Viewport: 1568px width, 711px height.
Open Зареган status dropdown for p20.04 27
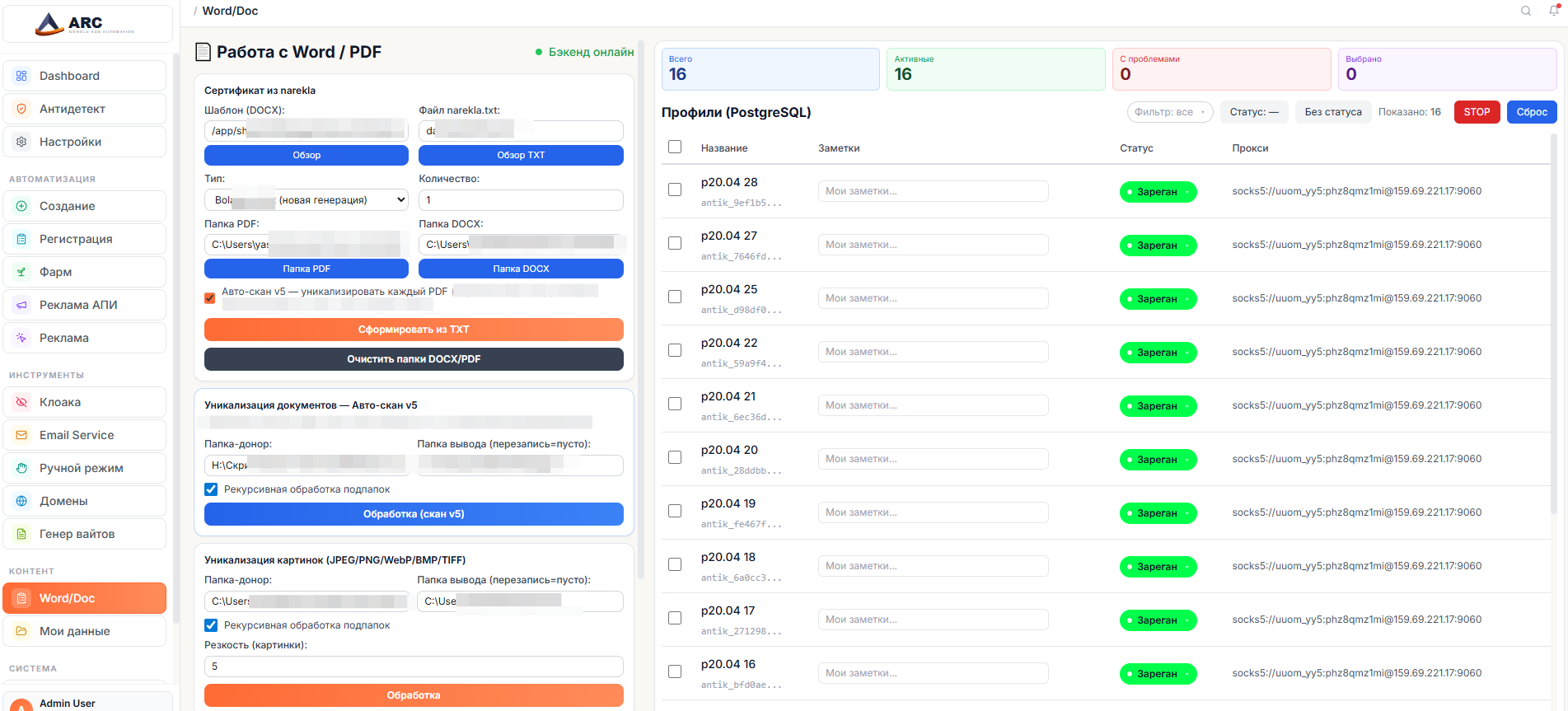pyautogui.click(x=1158, y=246)
